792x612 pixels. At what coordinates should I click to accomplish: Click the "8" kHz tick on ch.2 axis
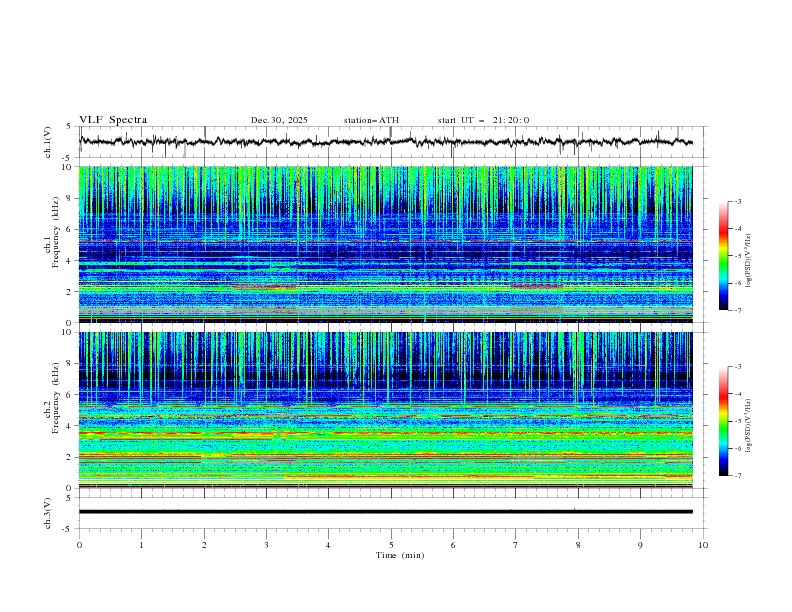point(70,364)
